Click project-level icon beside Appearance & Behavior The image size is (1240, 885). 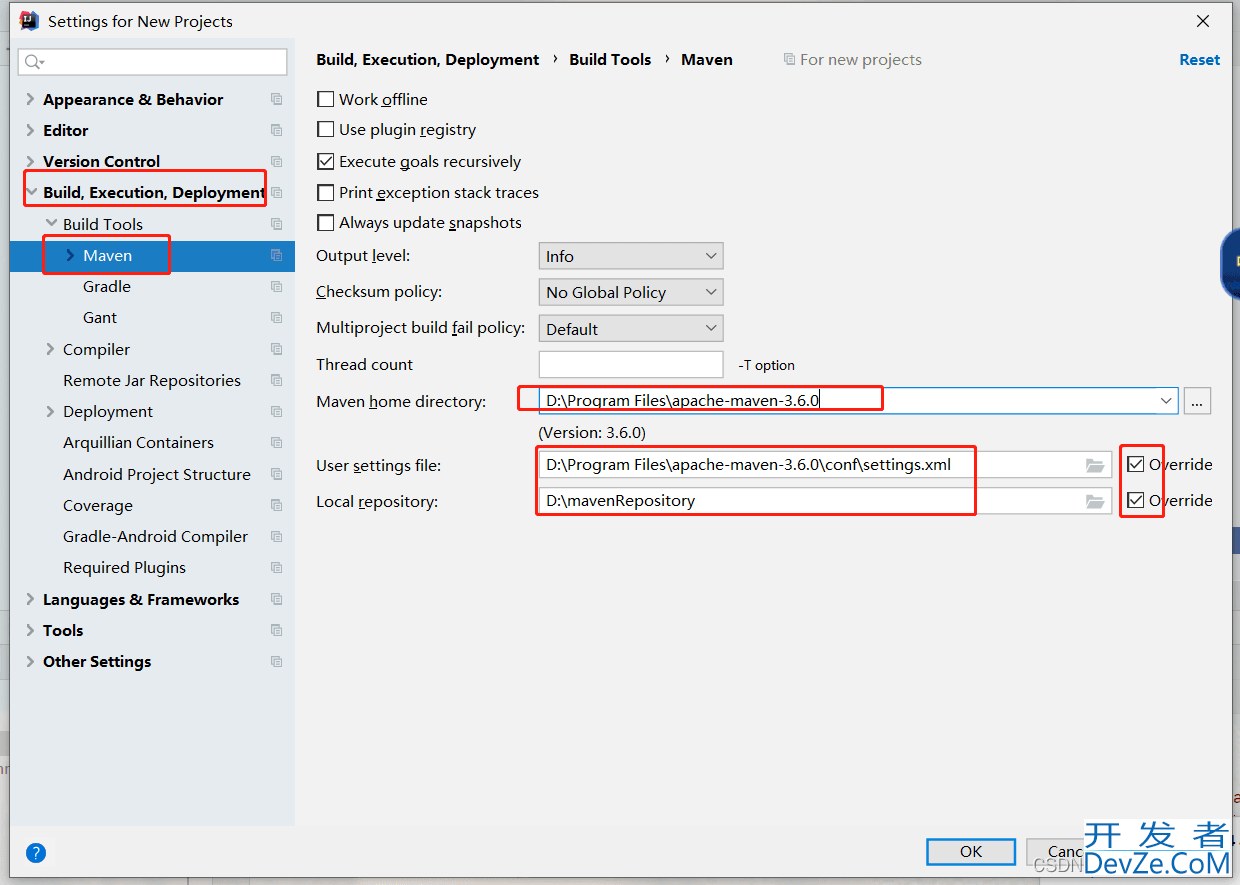[x=277, y=100]
